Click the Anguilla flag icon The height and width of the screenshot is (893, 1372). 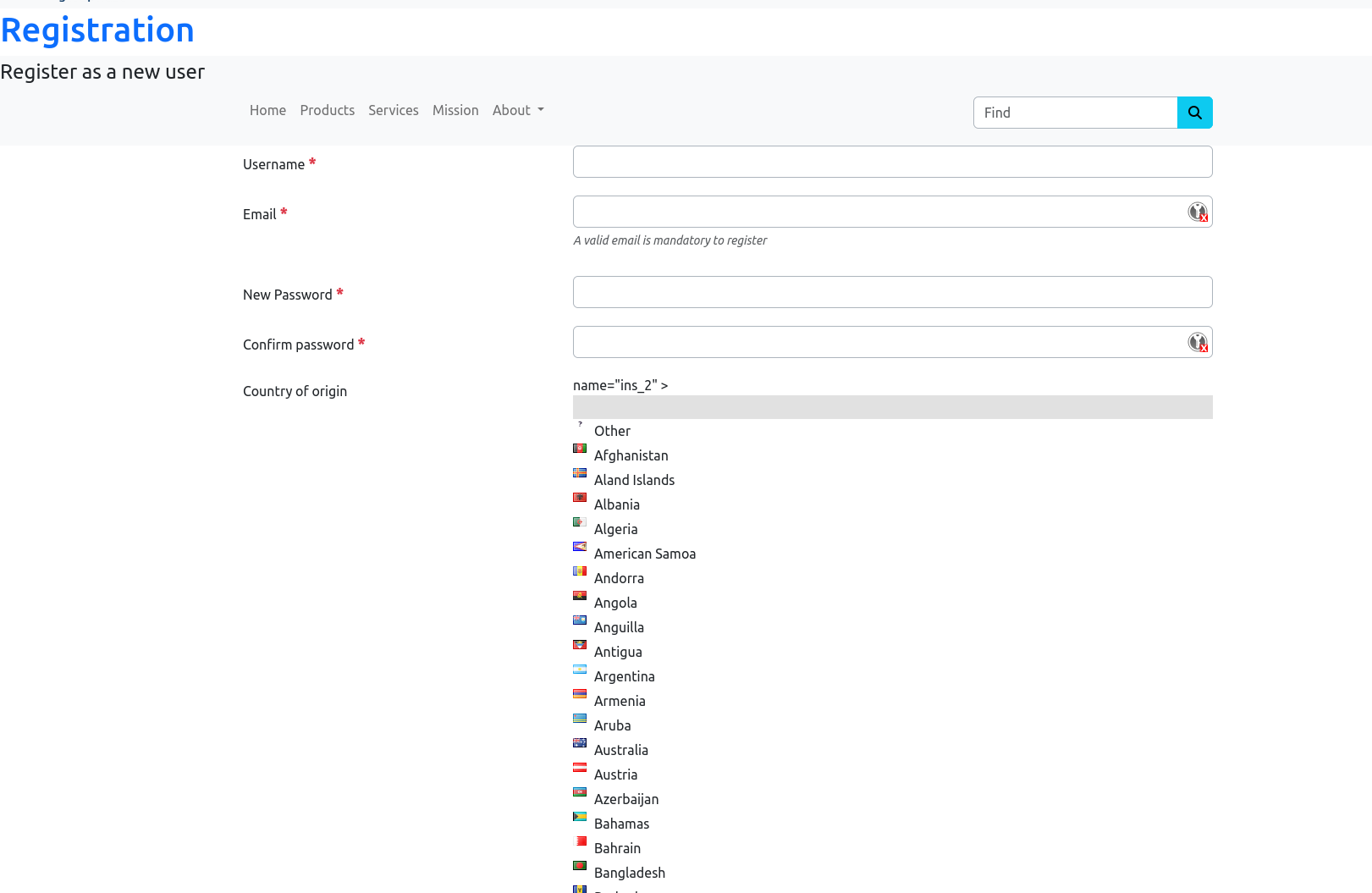pos(580,620)
